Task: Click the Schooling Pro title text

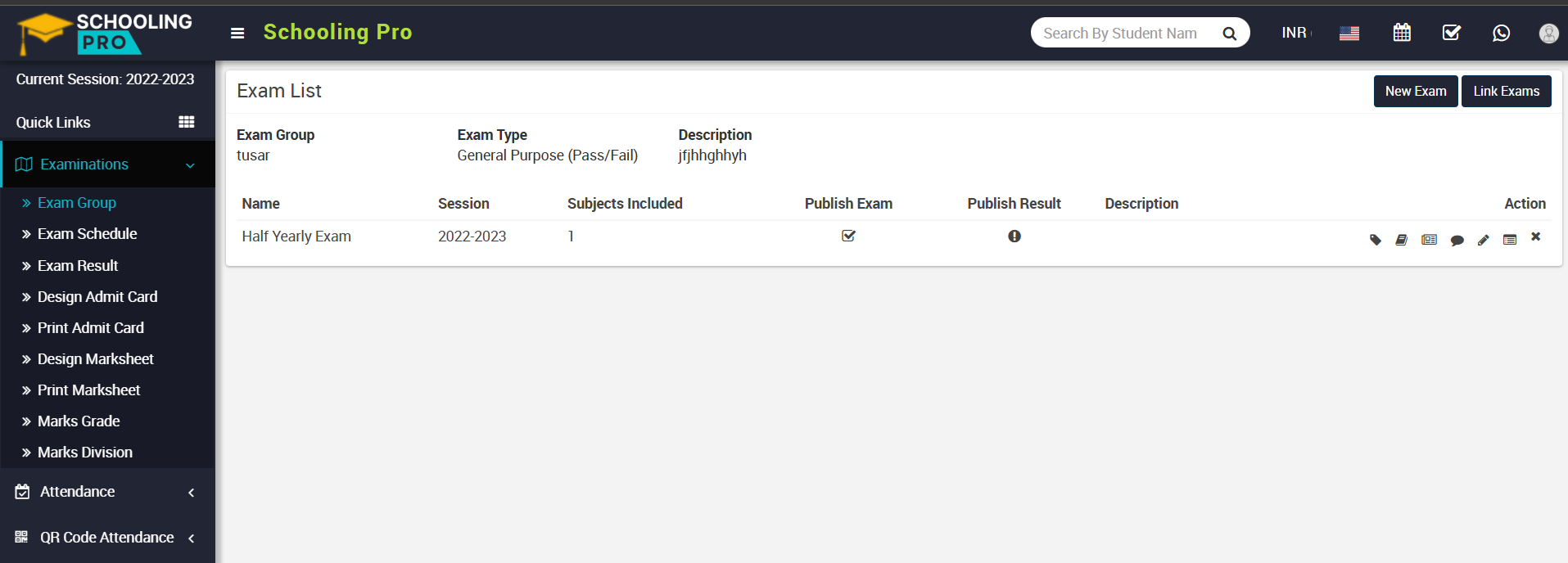Action: pos(337,32)
